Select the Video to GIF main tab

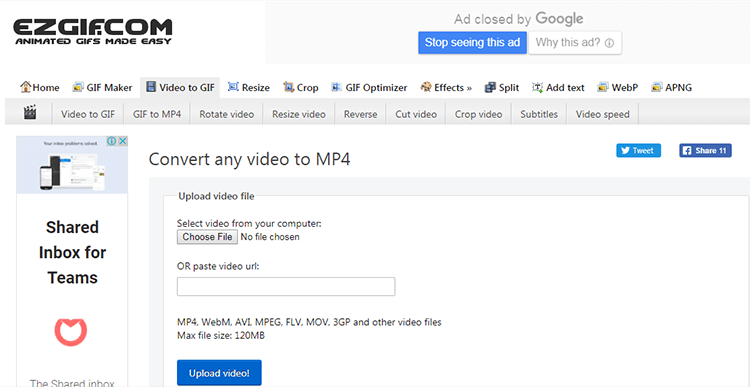[x=180, y=88]
